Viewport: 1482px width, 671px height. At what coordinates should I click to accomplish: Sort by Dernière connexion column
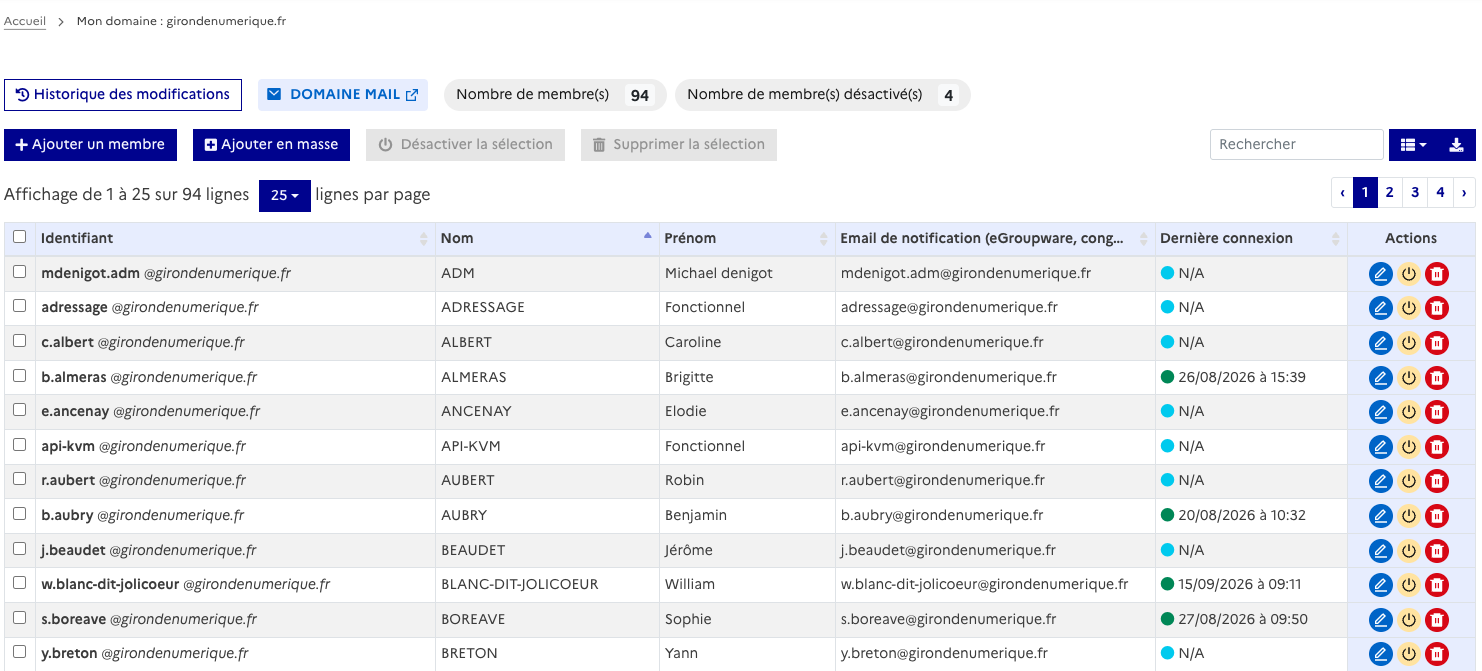tap(1251, 239)
